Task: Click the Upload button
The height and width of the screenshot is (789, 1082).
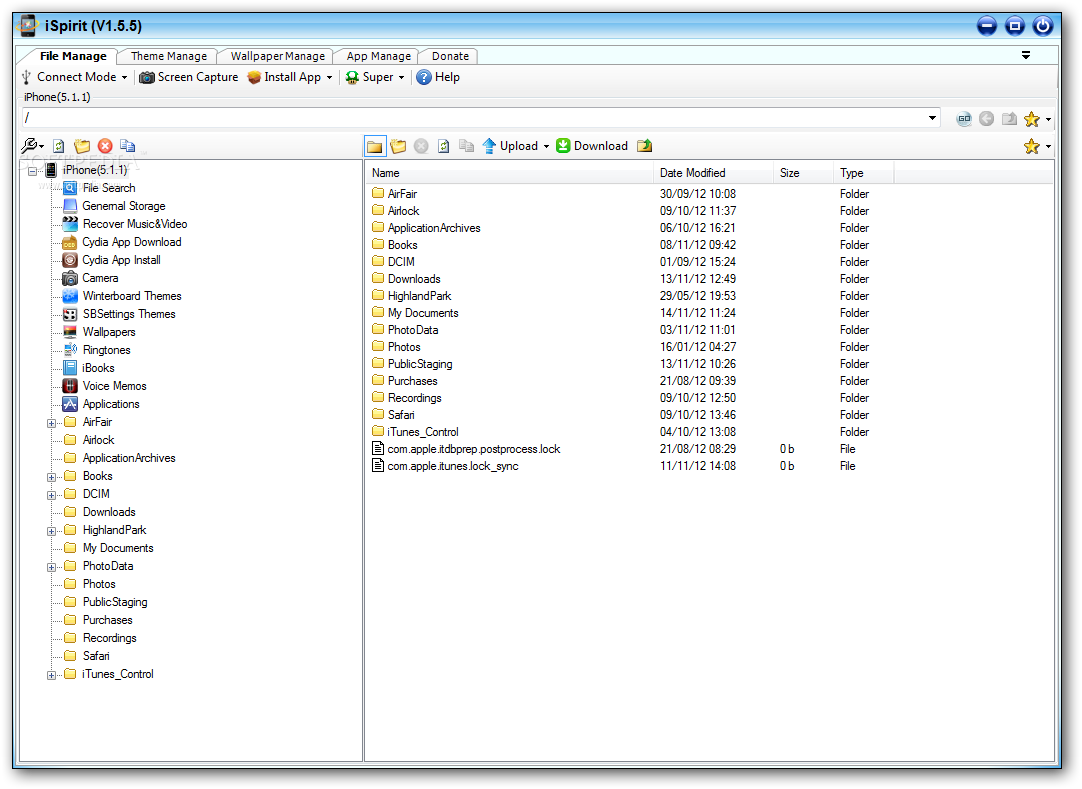Action: pyautogui.click(x=510, y=146)
